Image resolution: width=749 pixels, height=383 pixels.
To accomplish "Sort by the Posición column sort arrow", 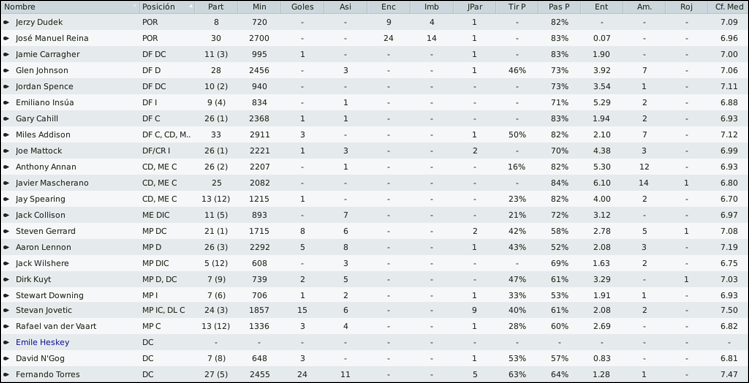I will click(191, 7).
